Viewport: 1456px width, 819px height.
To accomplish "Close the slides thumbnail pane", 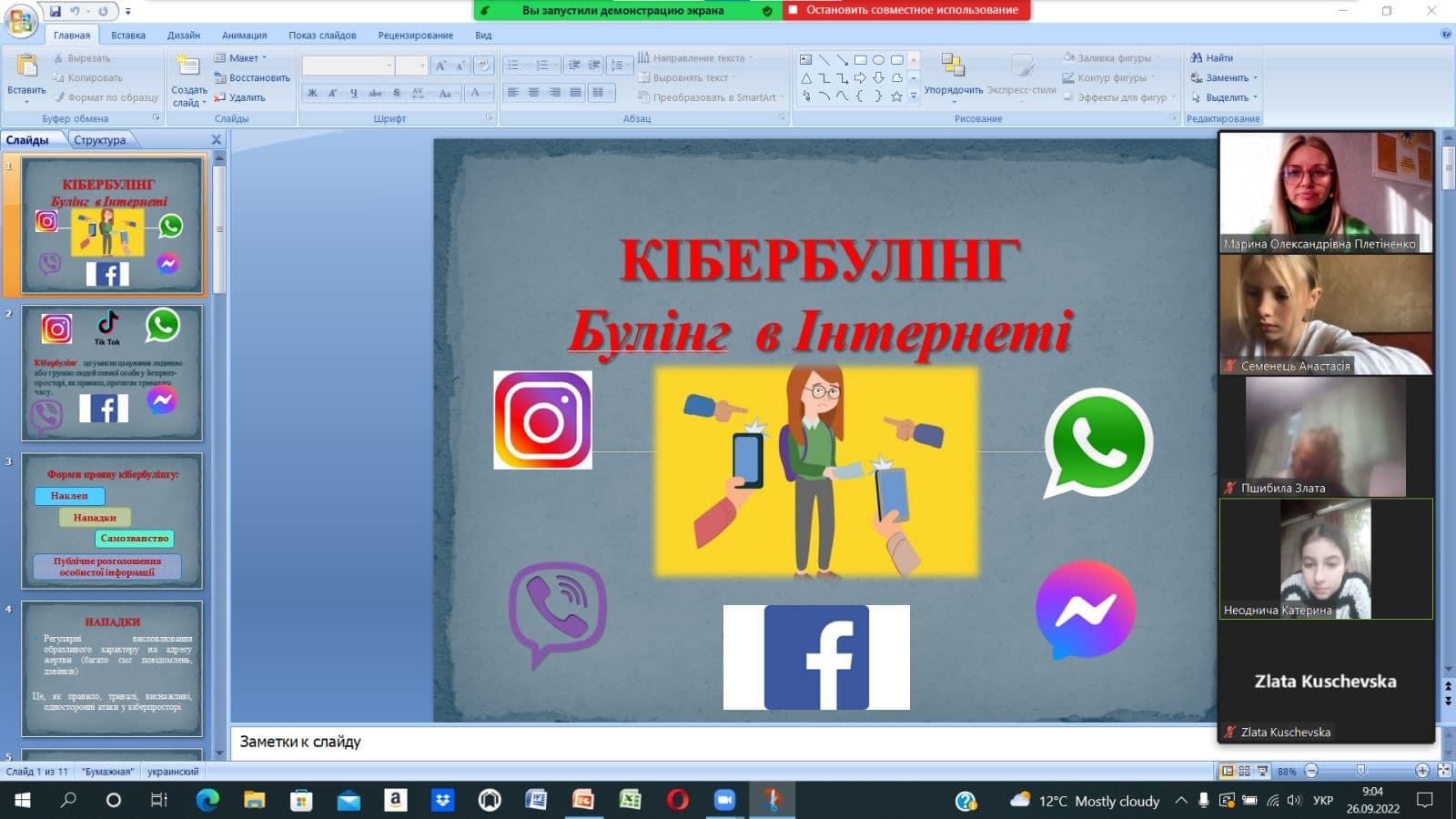I will click(216, 140).
